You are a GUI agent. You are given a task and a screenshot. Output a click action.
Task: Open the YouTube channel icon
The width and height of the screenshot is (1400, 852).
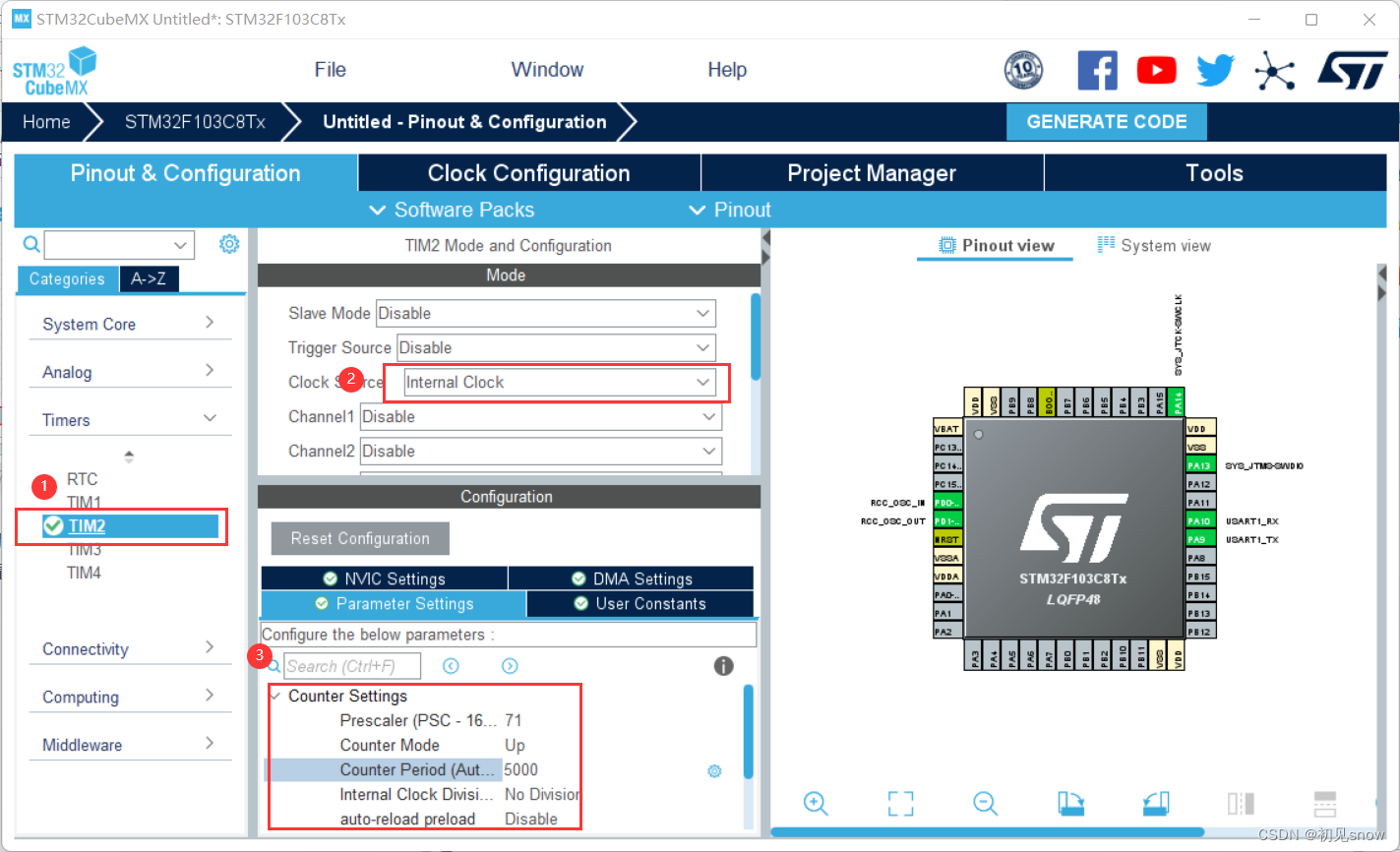point(1156,71)
